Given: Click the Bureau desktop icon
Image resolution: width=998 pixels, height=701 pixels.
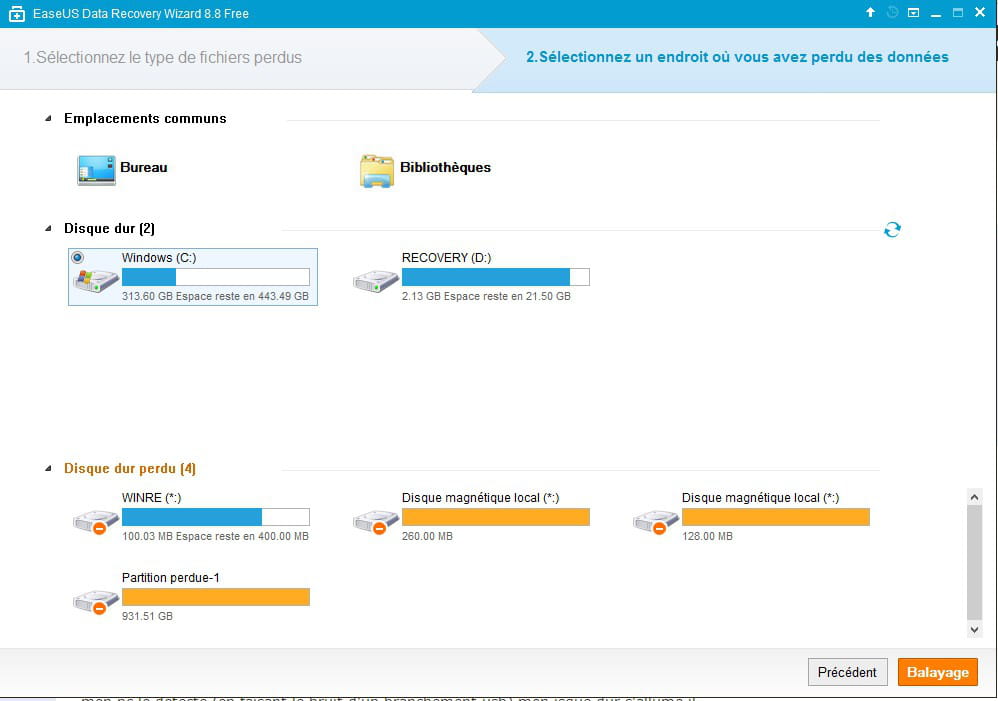Looking at the screenshot, I should pyautogui.click(x=96, y=170).
